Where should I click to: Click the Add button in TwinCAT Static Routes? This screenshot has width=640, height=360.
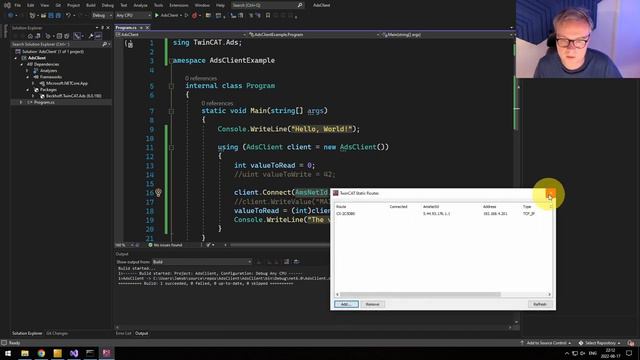pos(346,304)
